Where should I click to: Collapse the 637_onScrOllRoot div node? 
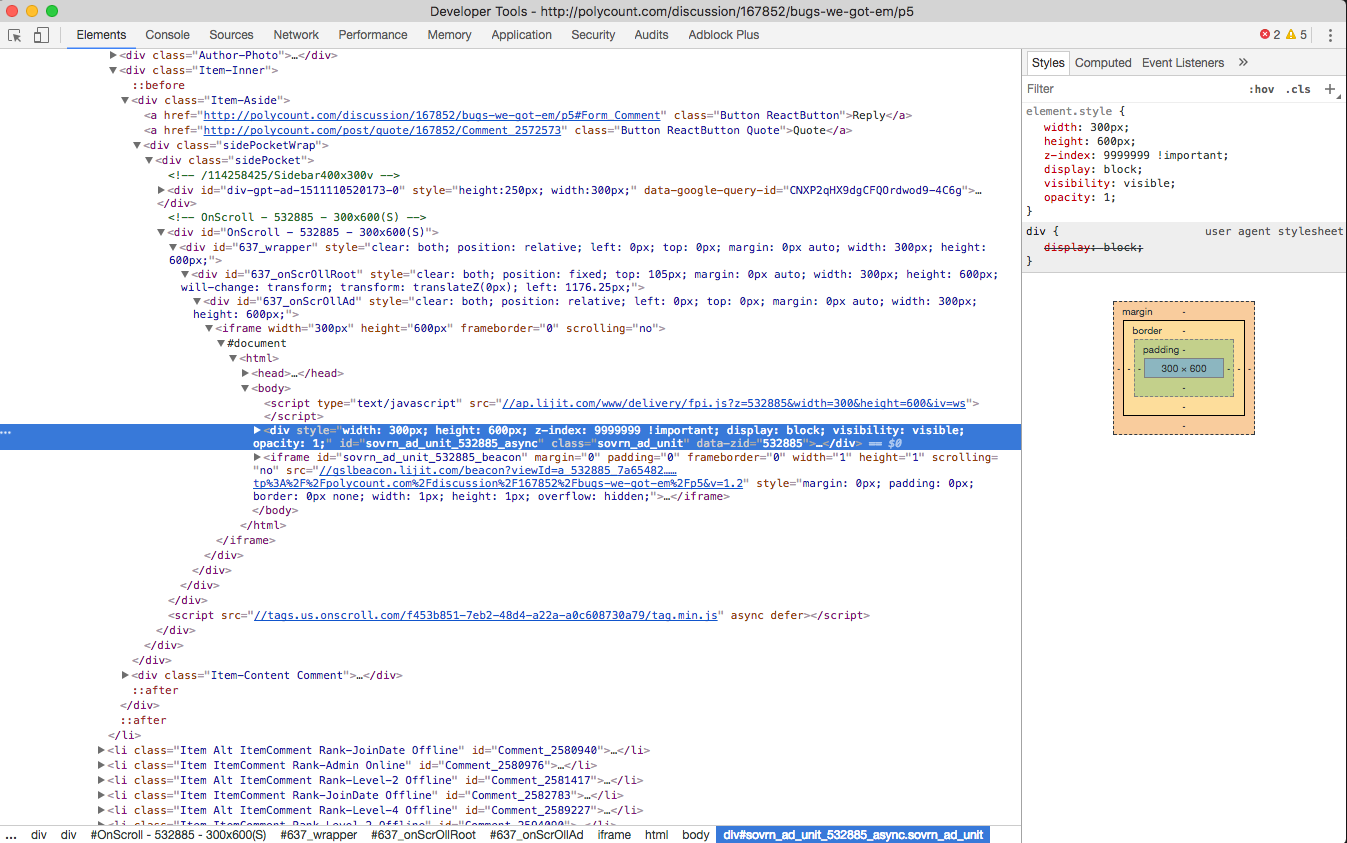coord(186,274)
